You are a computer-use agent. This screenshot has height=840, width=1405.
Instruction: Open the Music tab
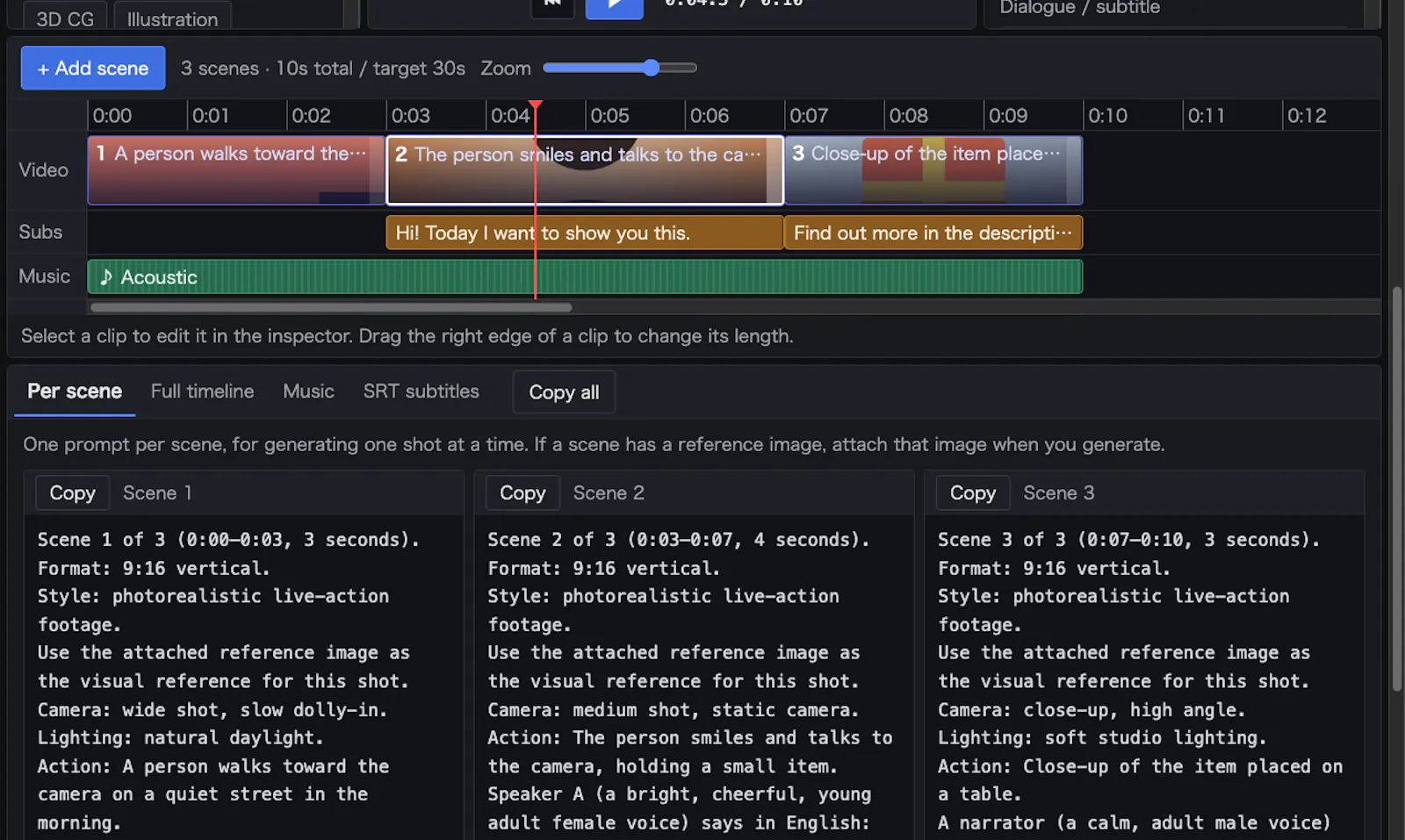point(308,391)
